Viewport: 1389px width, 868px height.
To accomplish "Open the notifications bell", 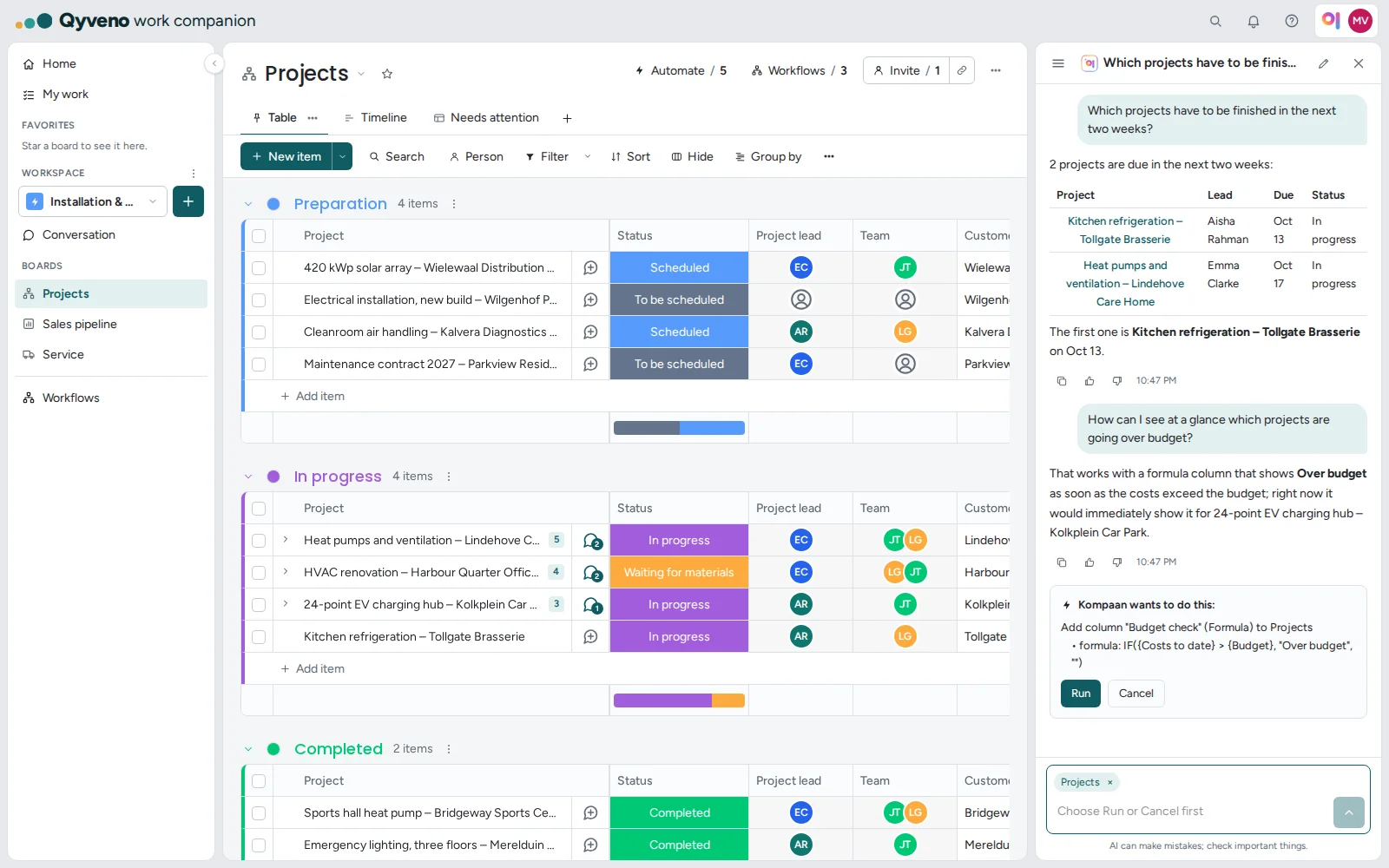I will tap(1254, 21).
